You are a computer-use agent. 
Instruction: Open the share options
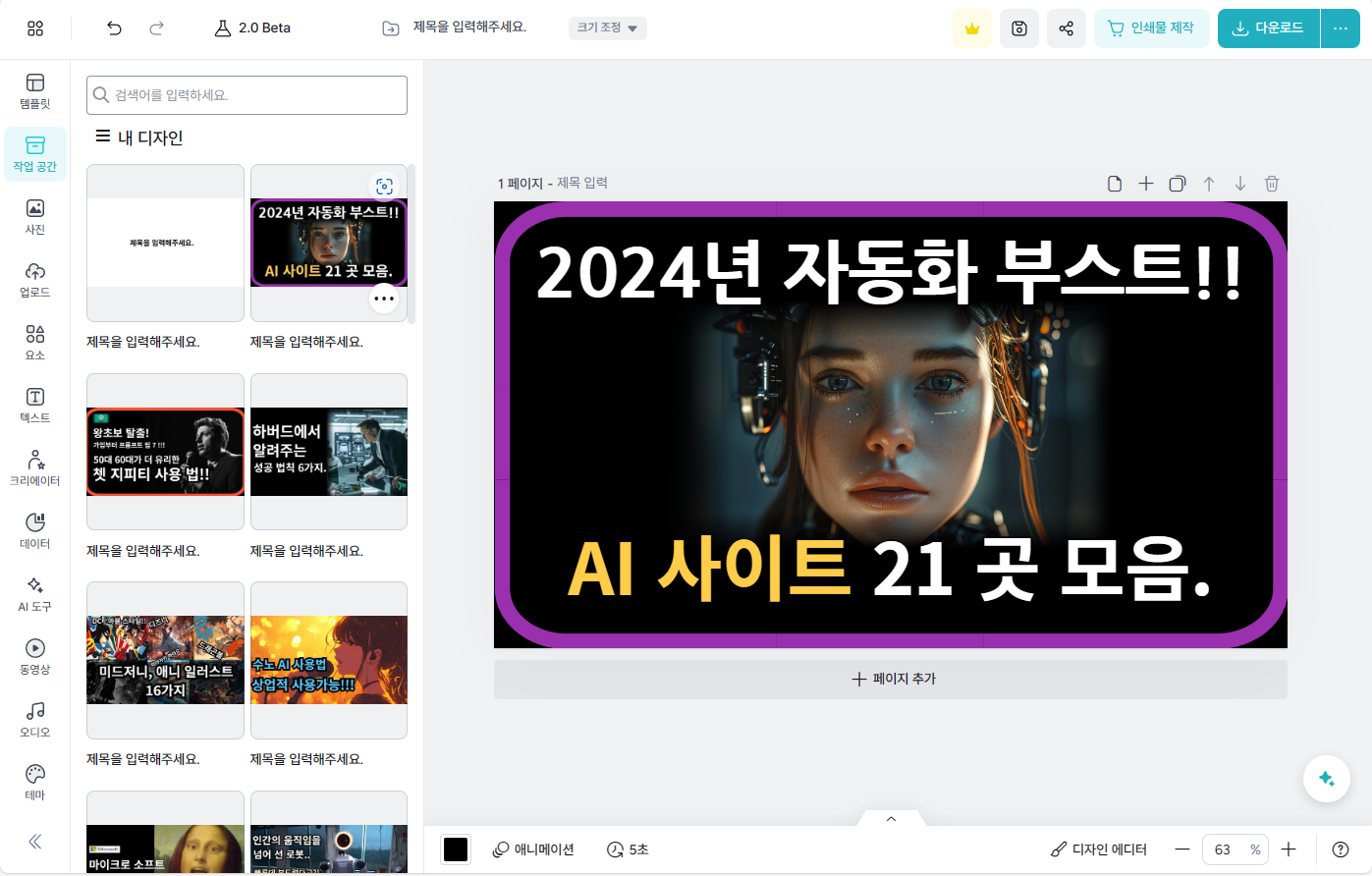[x=1067, y=28]
